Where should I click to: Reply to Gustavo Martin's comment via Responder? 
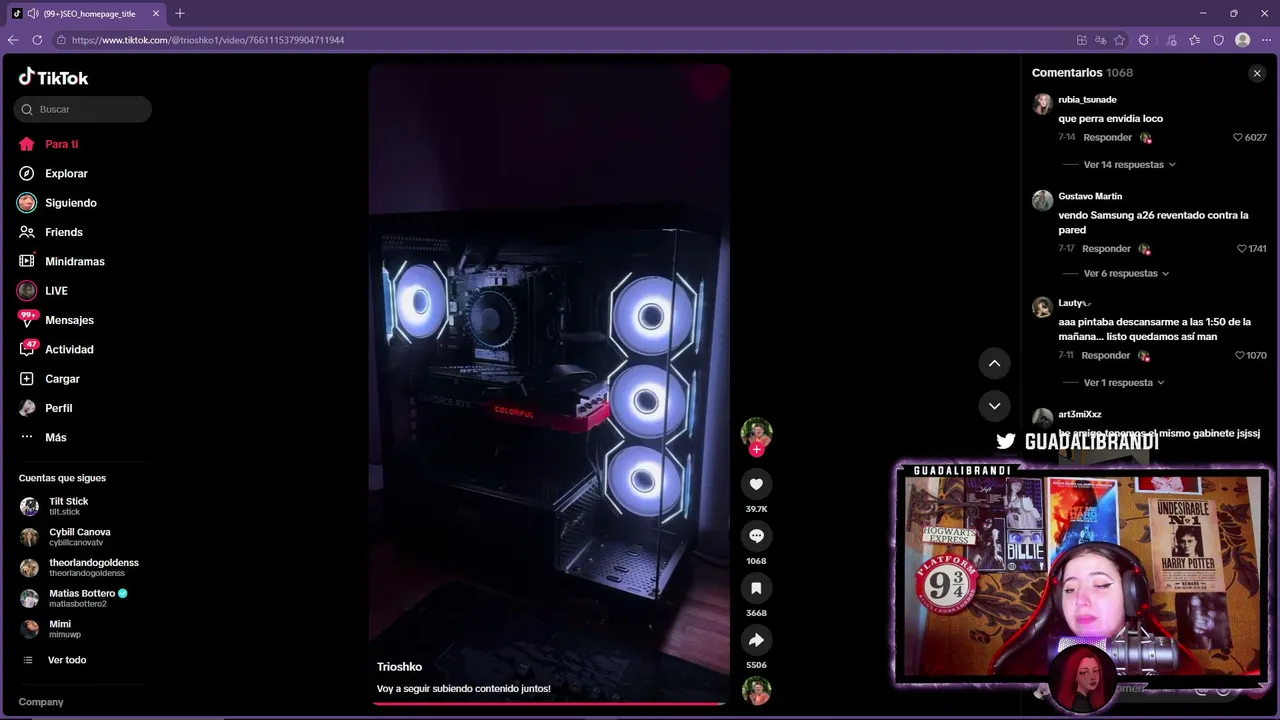[1106, 248]
